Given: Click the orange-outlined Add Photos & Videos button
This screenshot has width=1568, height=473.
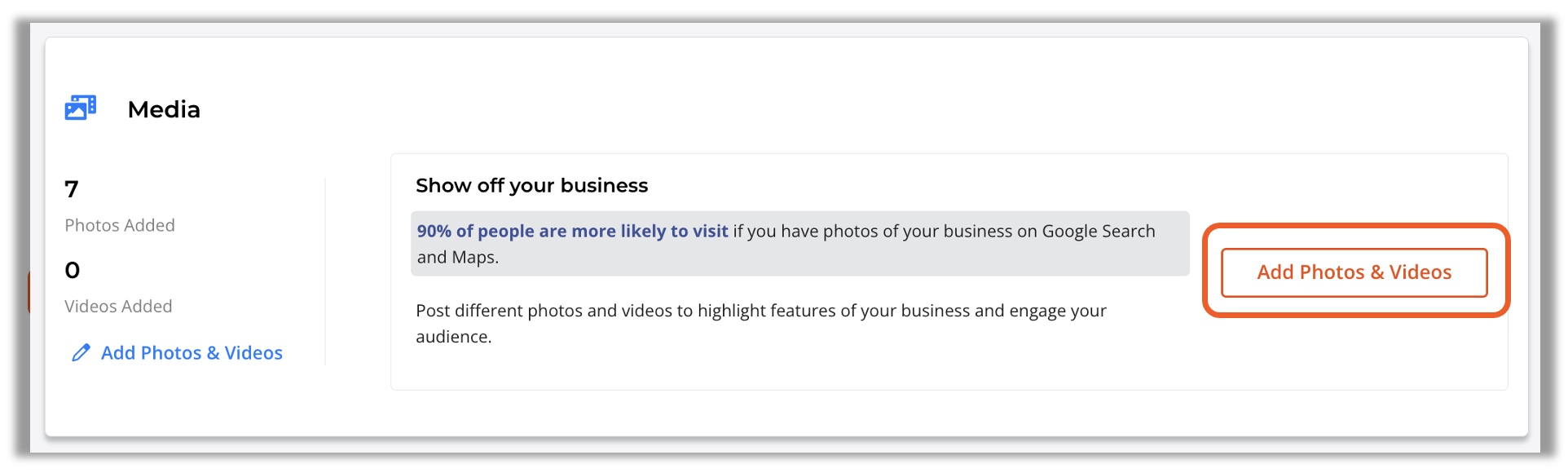Looking at the screenshot, I should [1354, 272].
